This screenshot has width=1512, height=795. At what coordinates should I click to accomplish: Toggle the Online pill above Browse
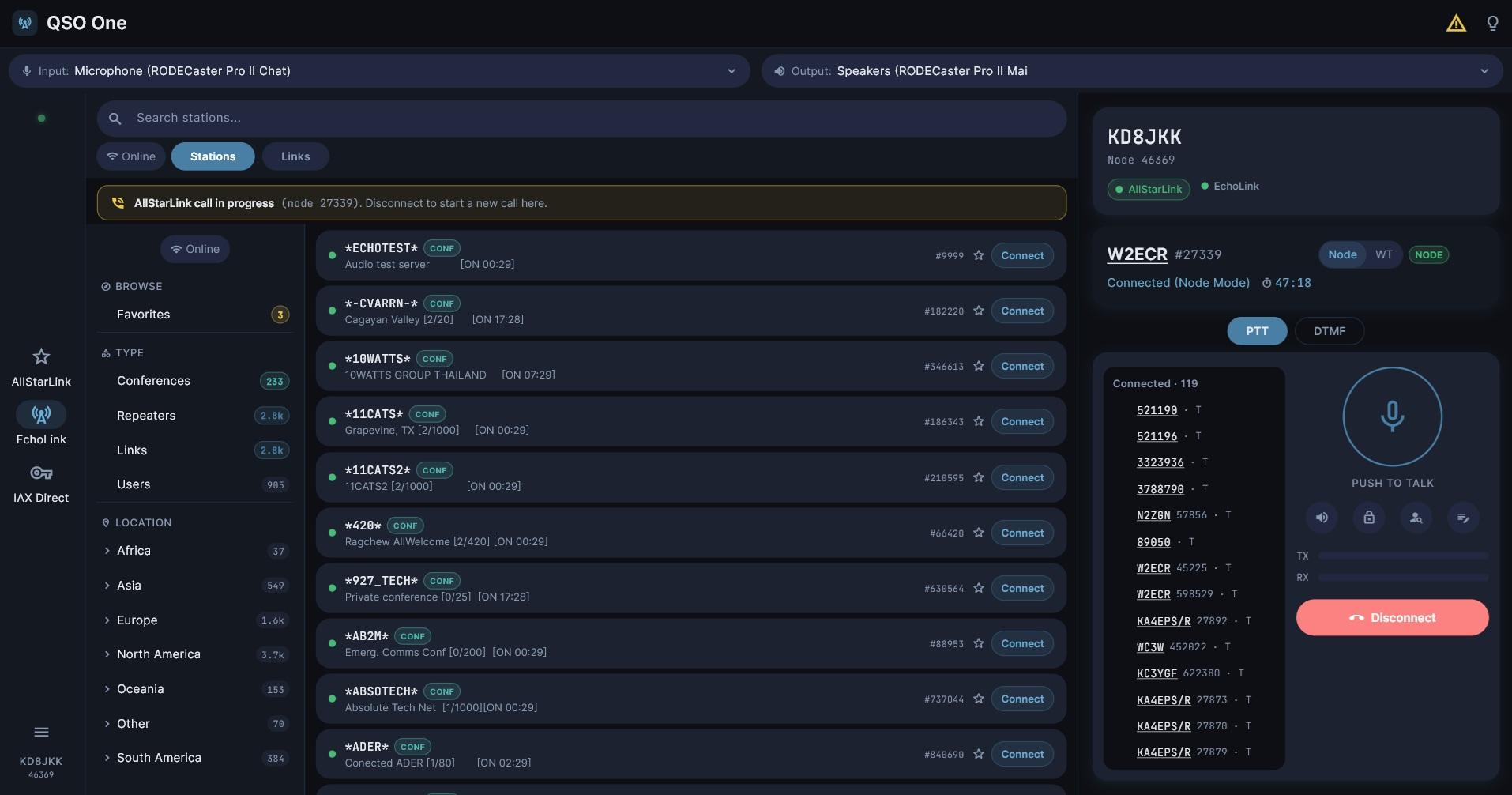195,249
